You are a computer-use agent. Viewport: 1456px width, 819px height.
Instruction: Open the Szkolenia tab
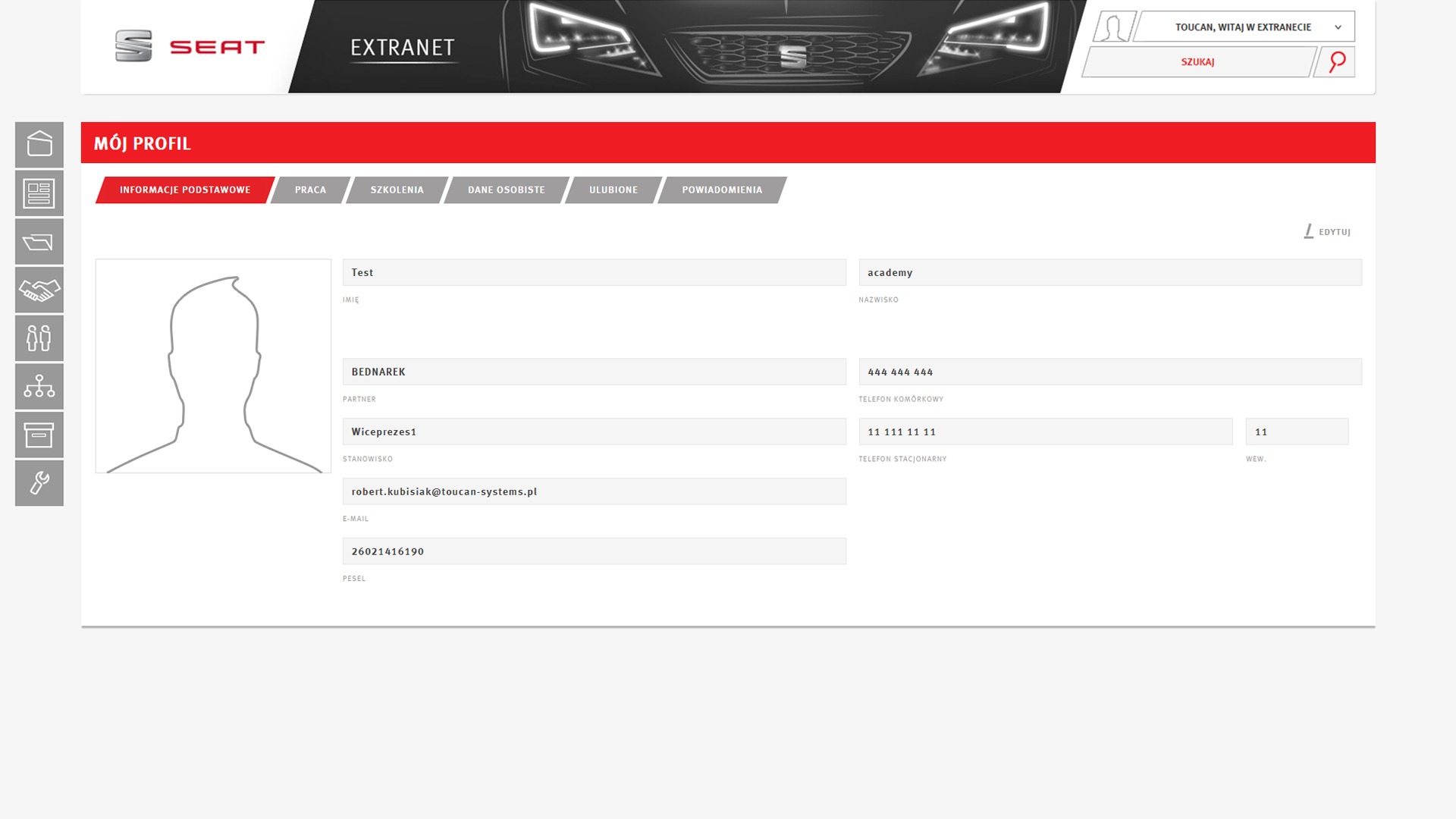[397, 190]
